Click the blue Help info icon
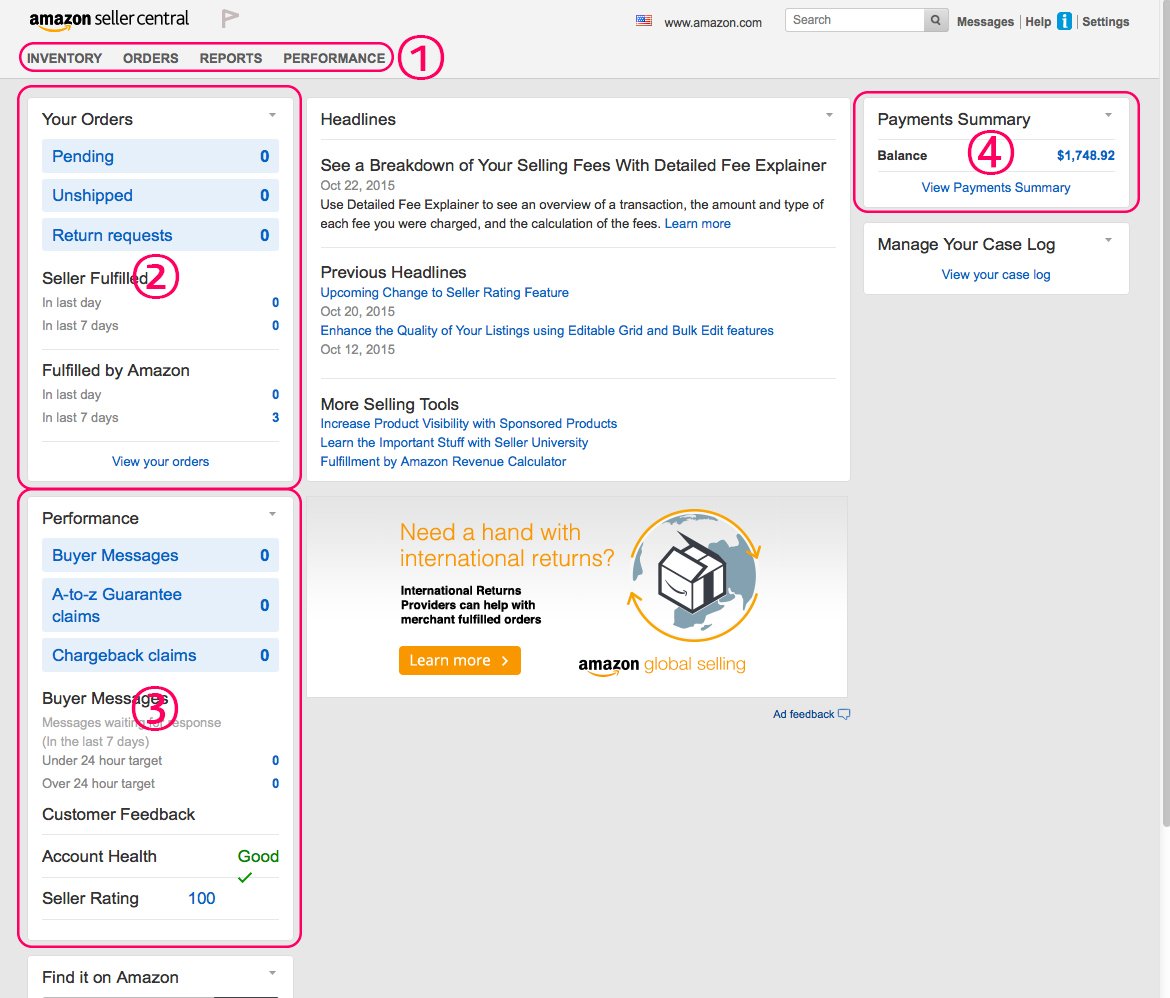 pyautogui.click(x=1065, y=21)
